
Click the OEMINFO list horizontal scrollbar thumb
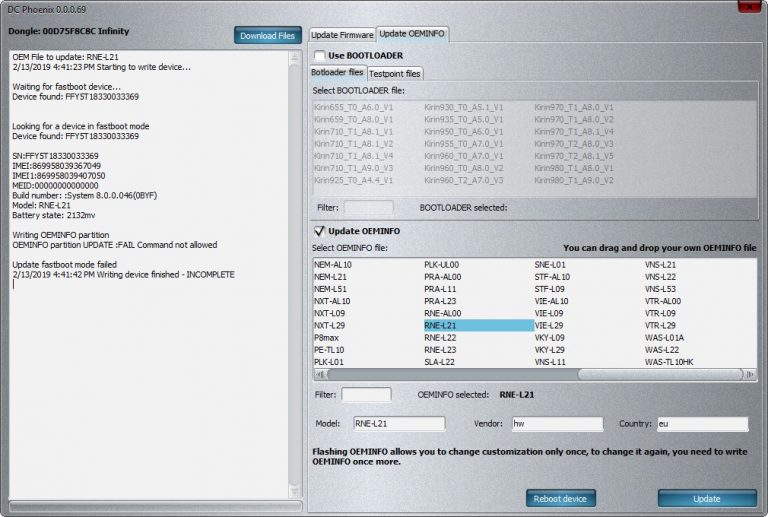[660, 375]
